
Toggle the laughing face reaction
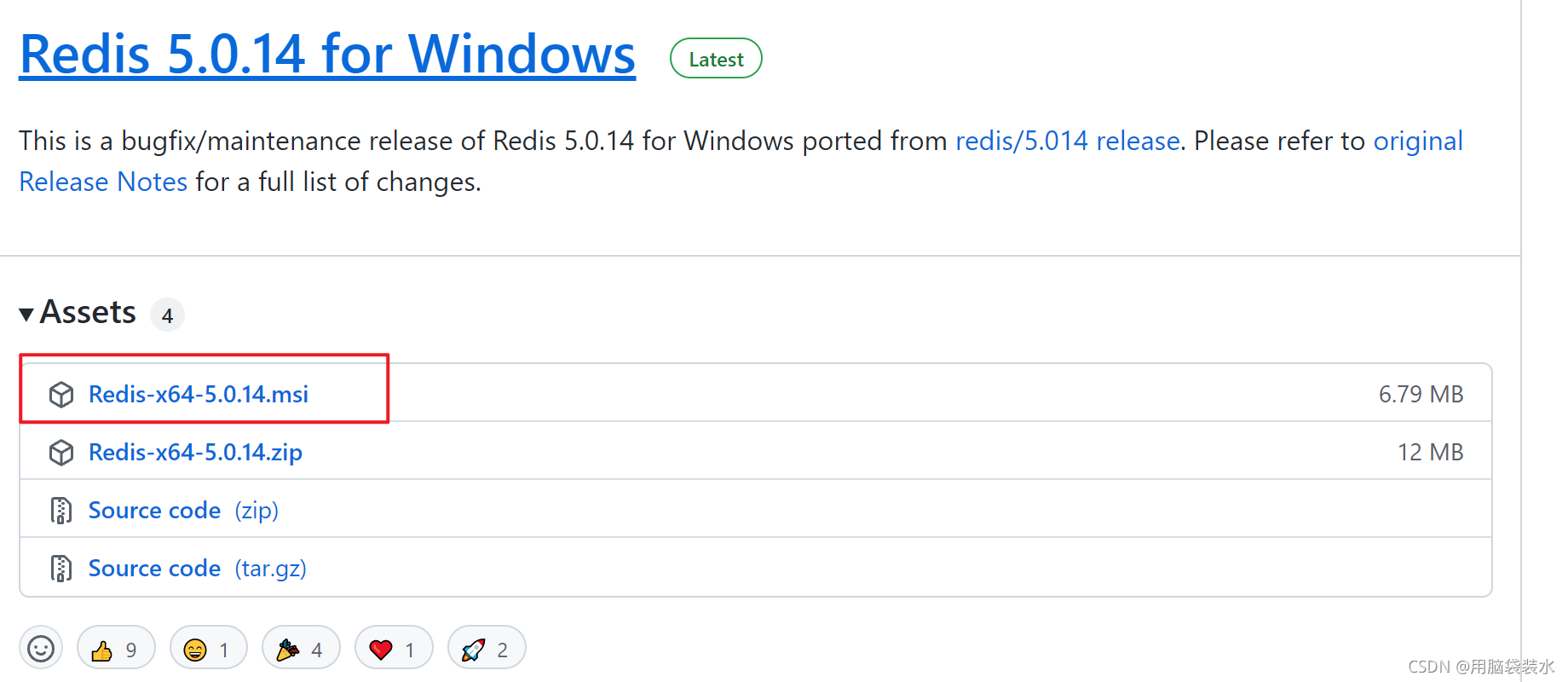pyautogui.click(x=209, y=649)
